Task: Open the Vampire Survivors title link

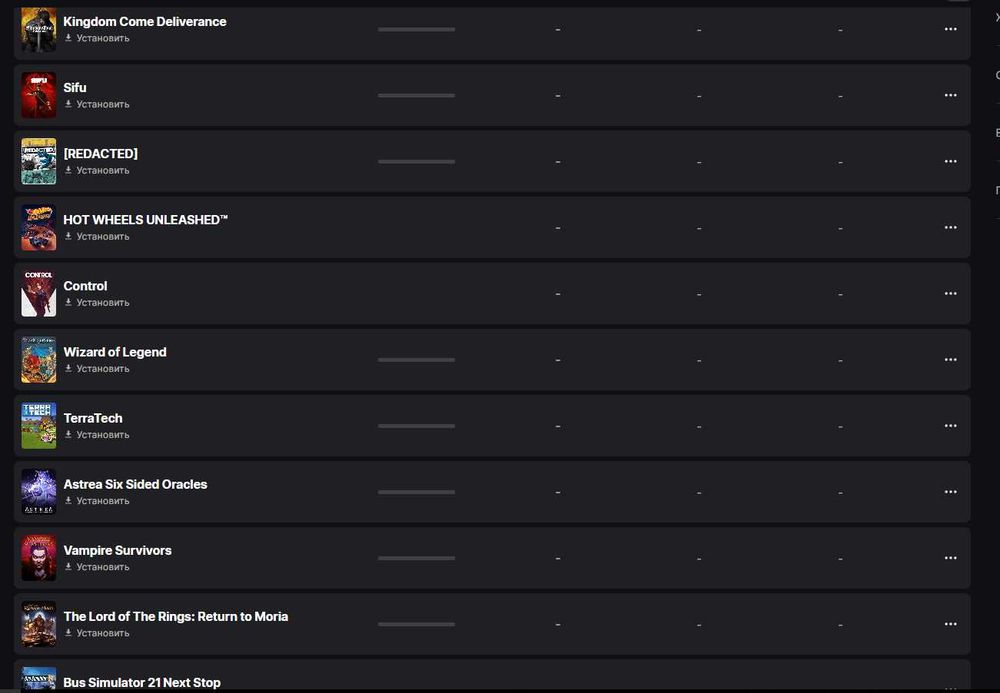Action: [117, 550]
